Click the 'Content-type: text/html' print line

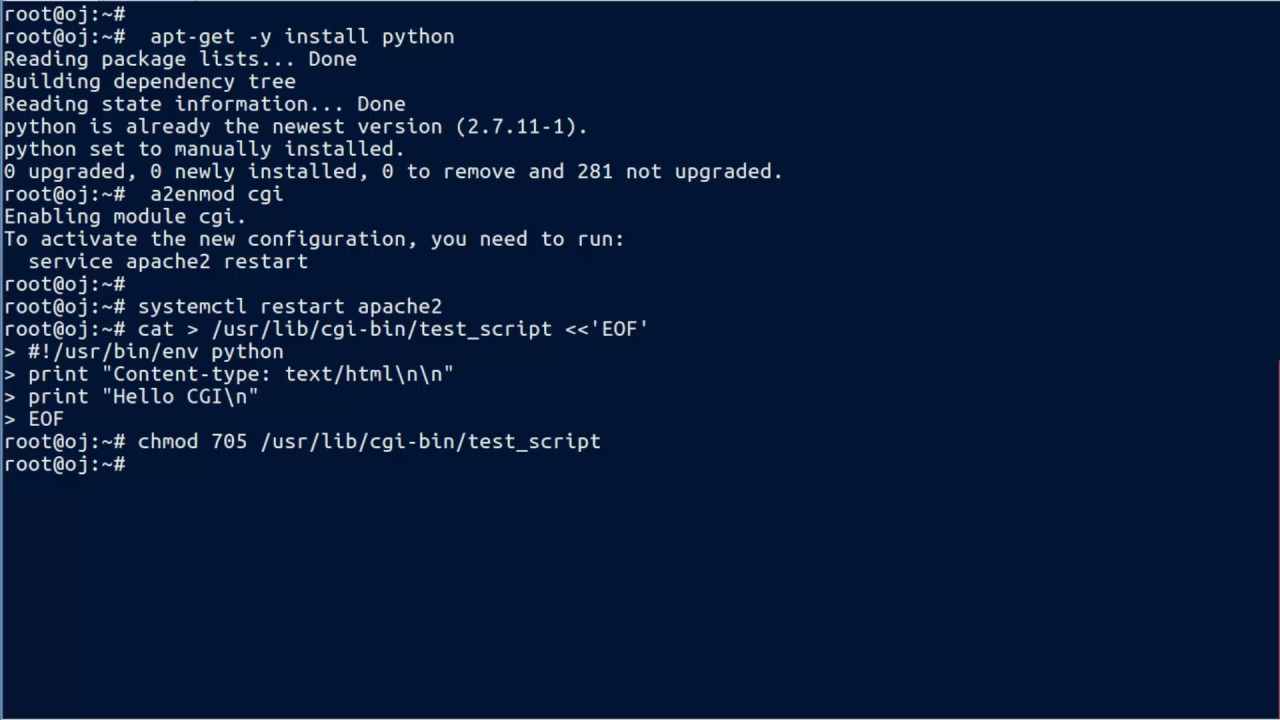pos(240,374)
